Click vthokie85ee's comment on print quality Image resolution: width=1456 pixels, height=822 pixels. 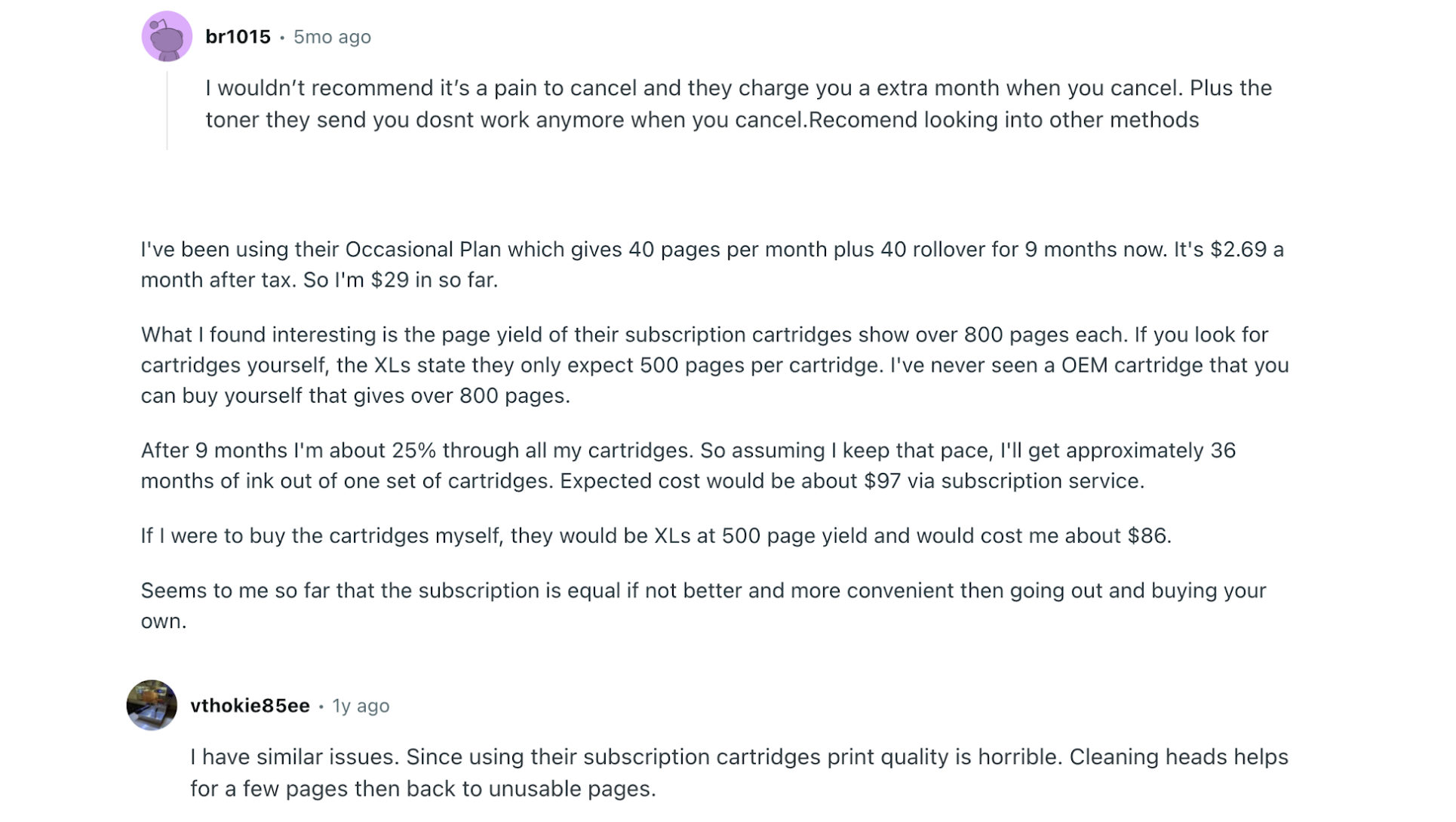739,773
